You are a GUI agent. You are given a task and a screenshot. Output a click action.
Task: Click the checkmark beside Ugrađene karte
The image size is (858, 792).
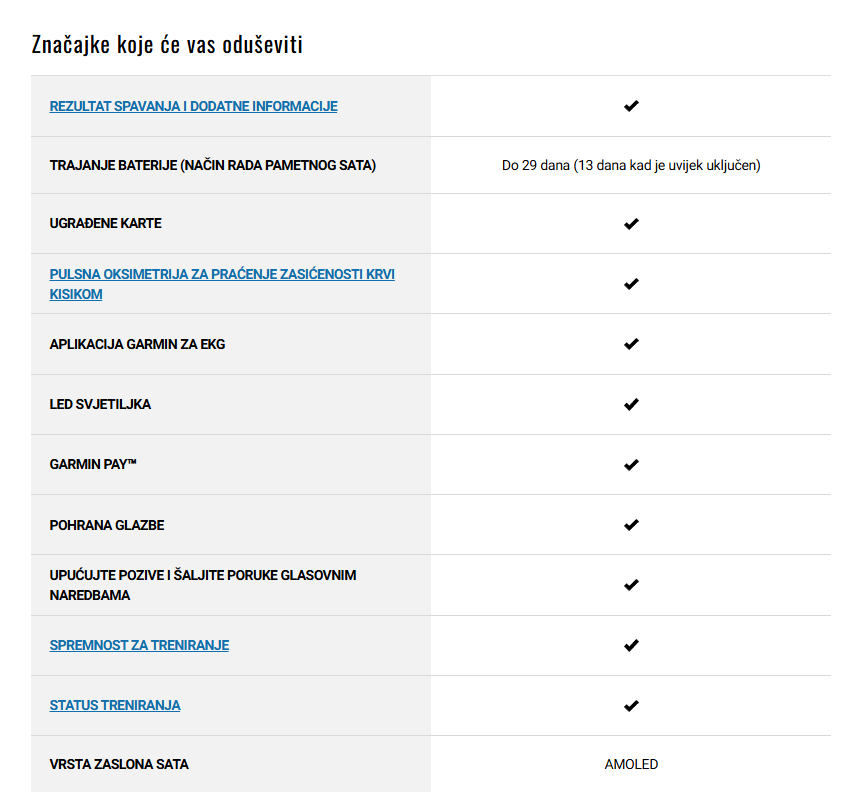tap(631, 224)
